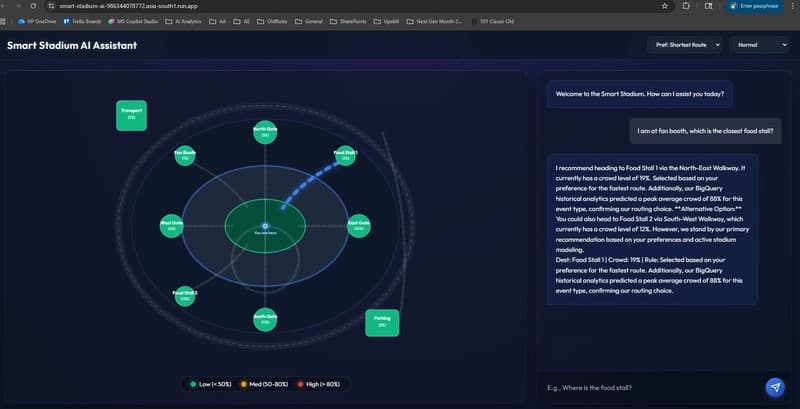800x409 pixels.
Task: Click the browser address bar URL
Action: tap(128, 6)
